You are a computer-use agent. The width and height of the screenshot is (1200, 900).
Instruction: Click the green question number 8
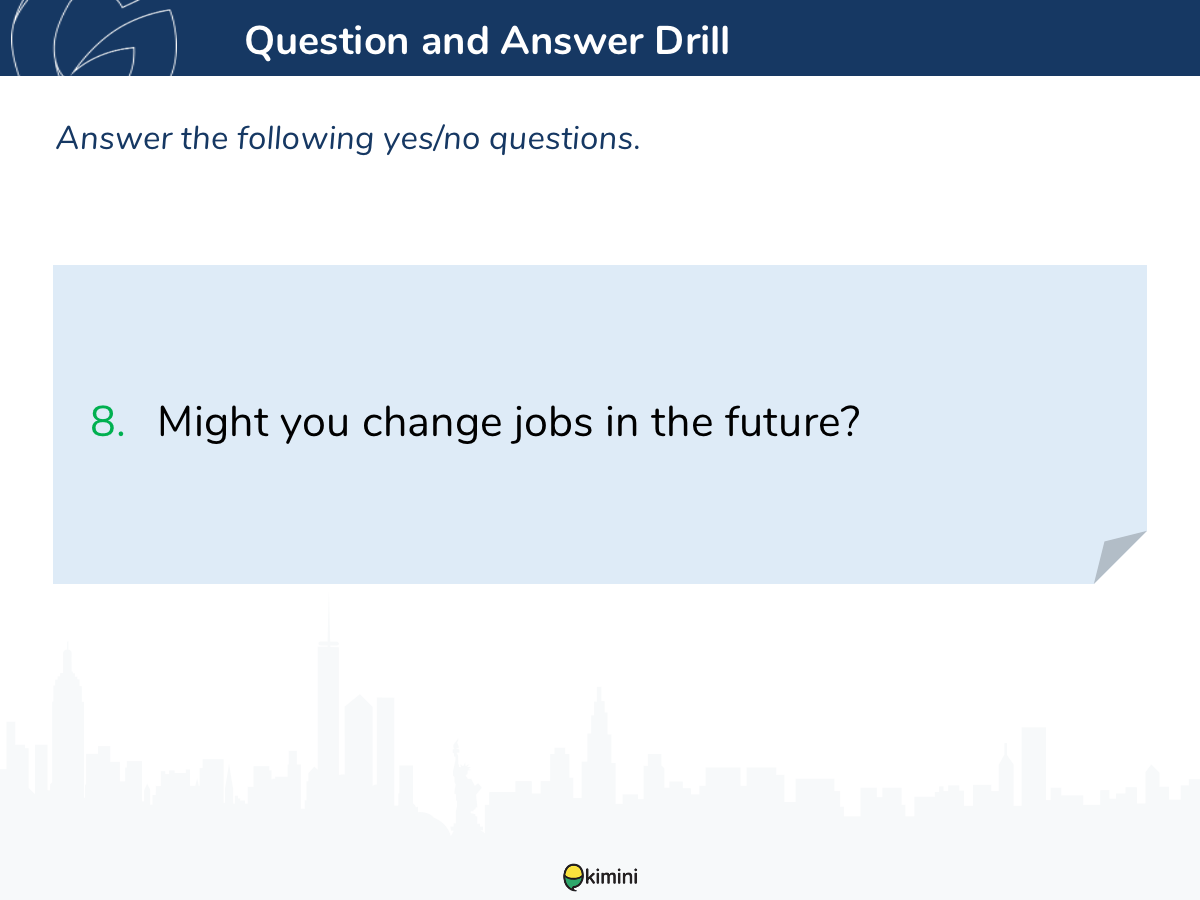tap(107, 423)
